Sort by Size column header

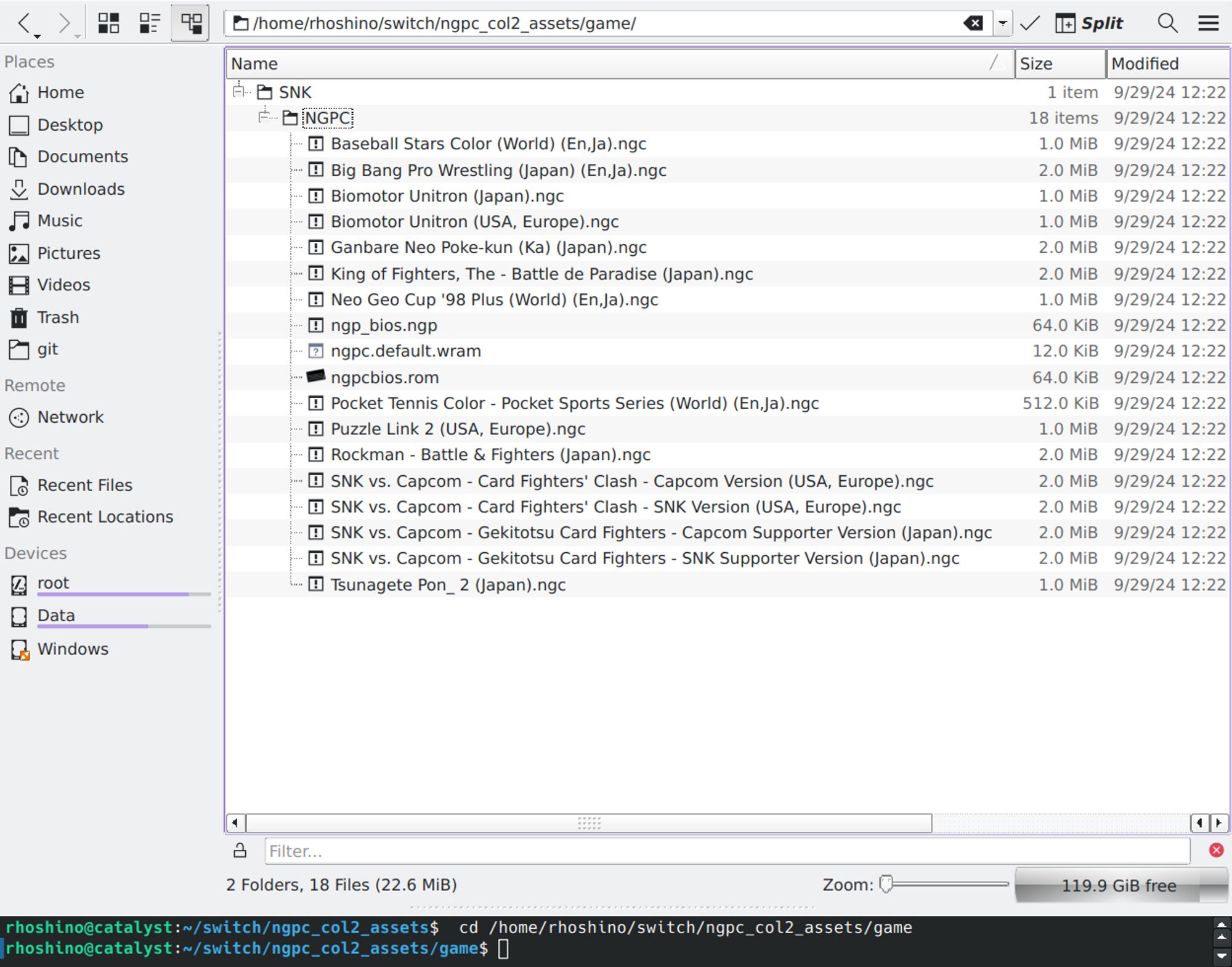click(x=1060, y=63)
